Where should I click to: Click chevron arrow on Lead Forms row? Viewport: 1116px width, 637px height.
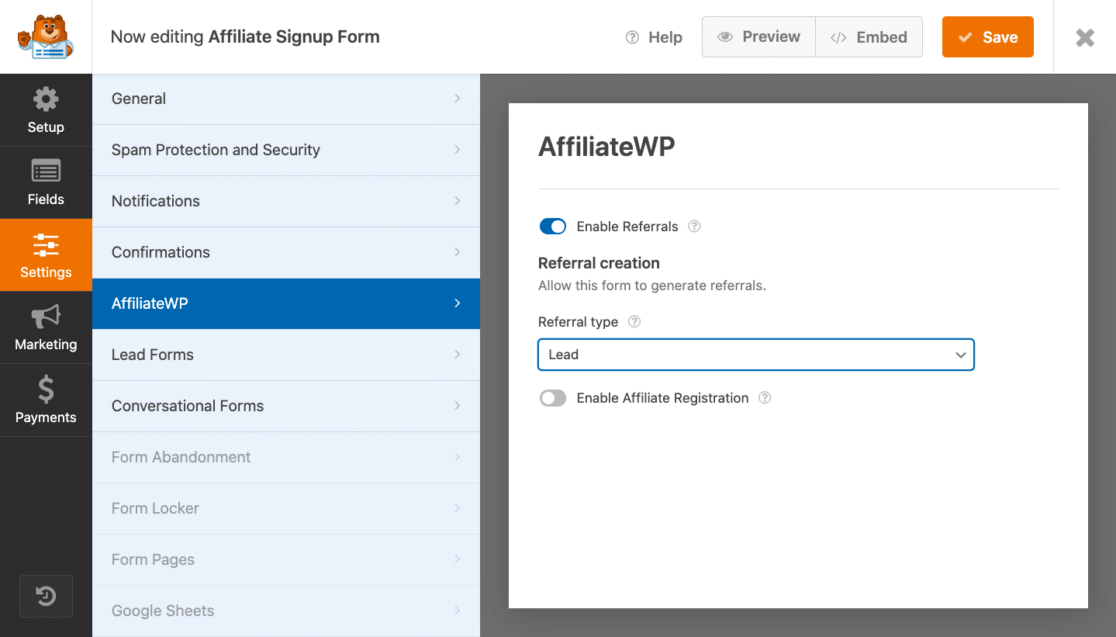[x=457, y=354]
